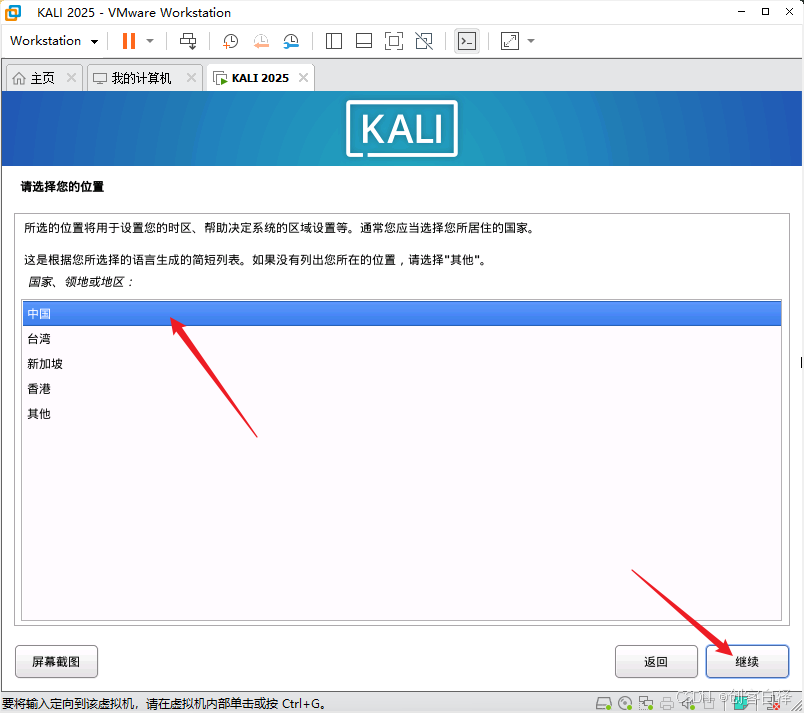Screen dimensions: 804x713
Task: Toggle the thumbnail bar view
Action: coord(364,41)
